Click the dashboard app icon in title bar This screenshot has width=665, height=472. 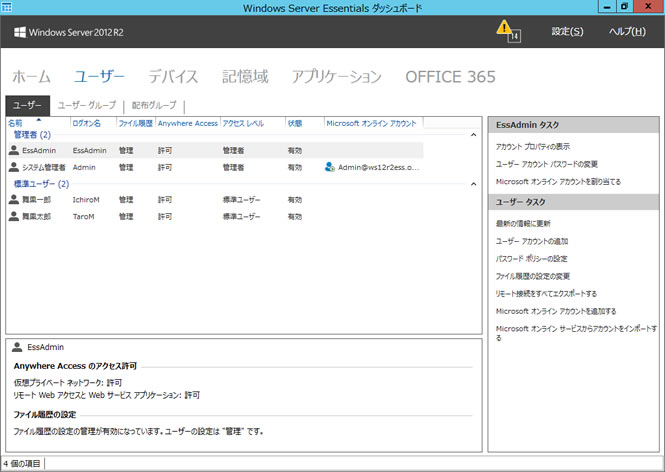coord(7,7)
